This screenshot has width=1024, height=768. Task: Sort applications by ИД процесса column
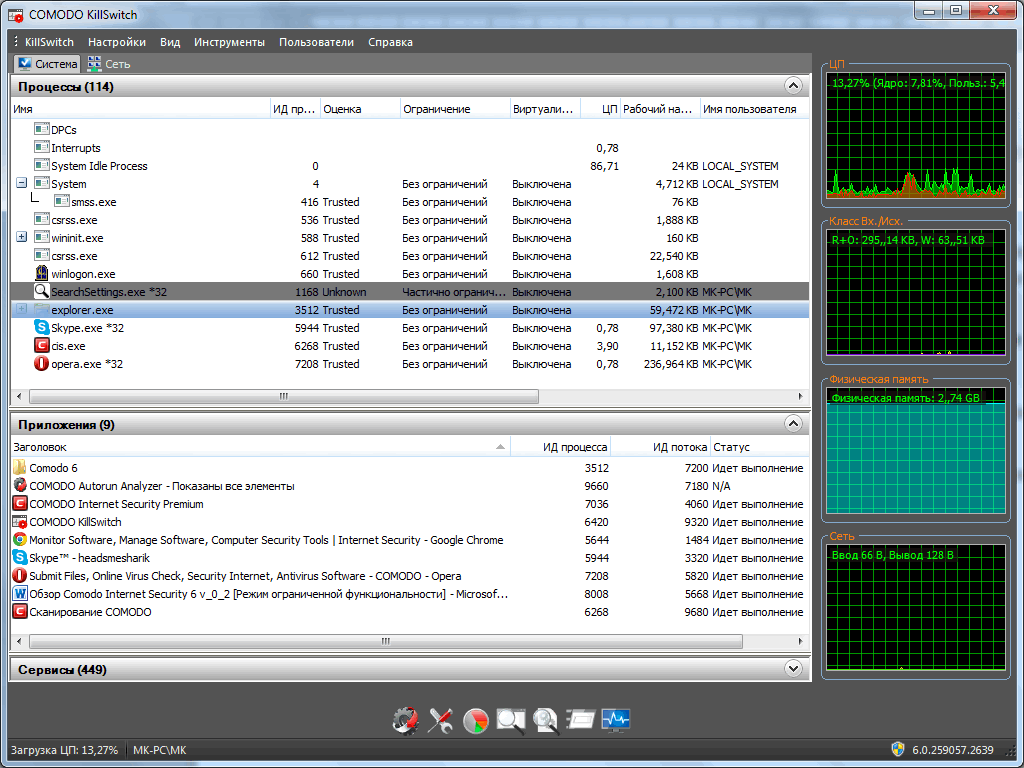tap(560, 447)
